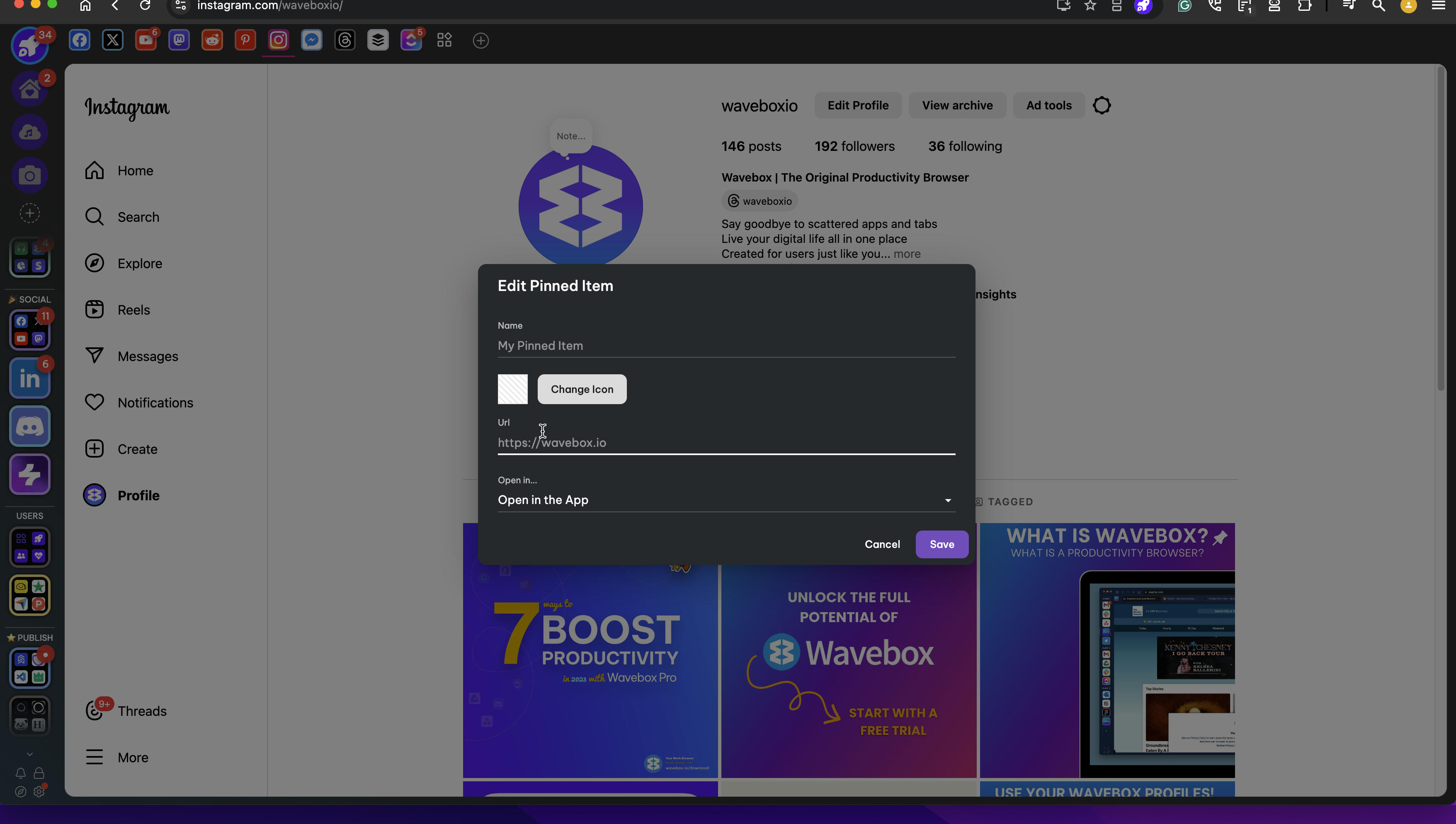Open the YouTube app tab
This screenshot has height=824, width=1456.
coord(146,40)
